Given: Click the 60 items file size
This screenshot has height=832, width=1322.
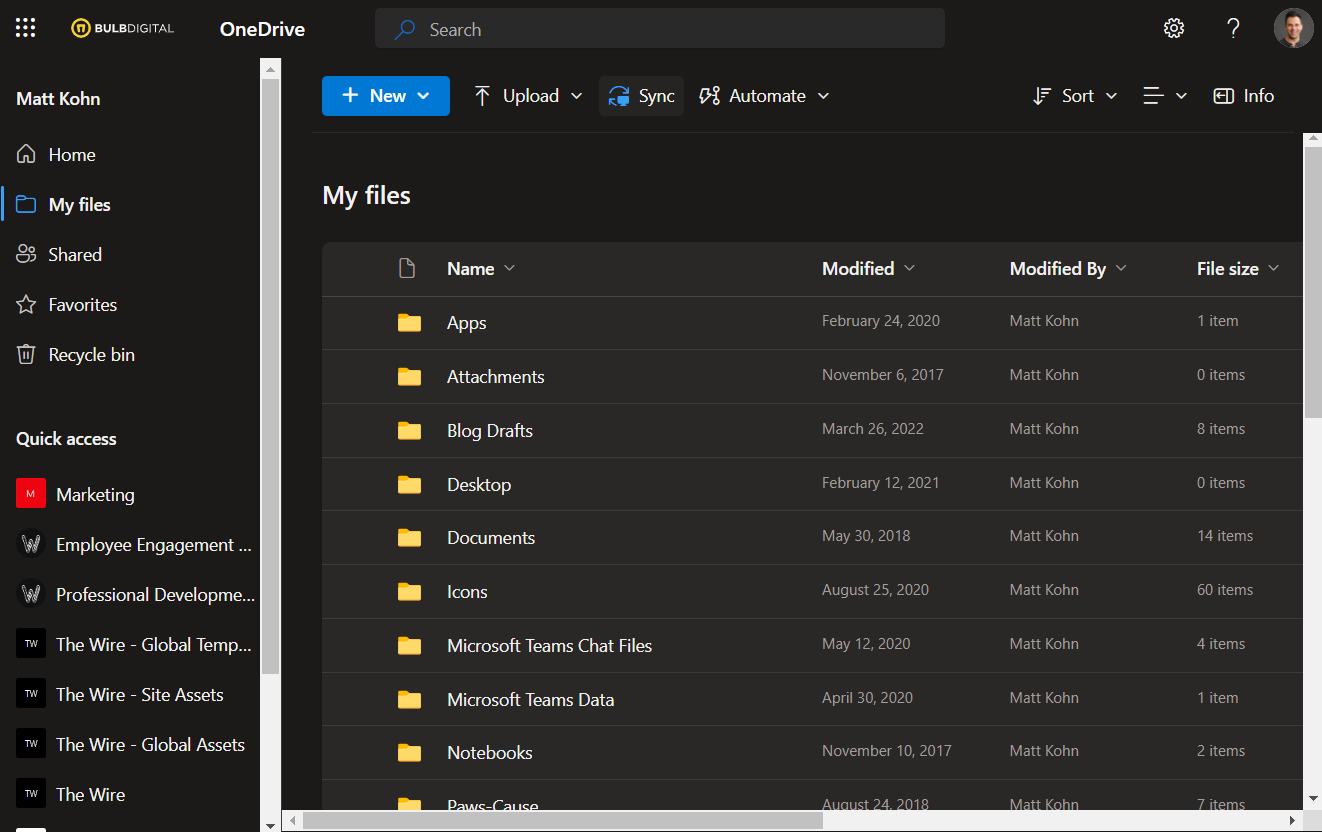Looking at the screenshot, I should pos(1225,590).
